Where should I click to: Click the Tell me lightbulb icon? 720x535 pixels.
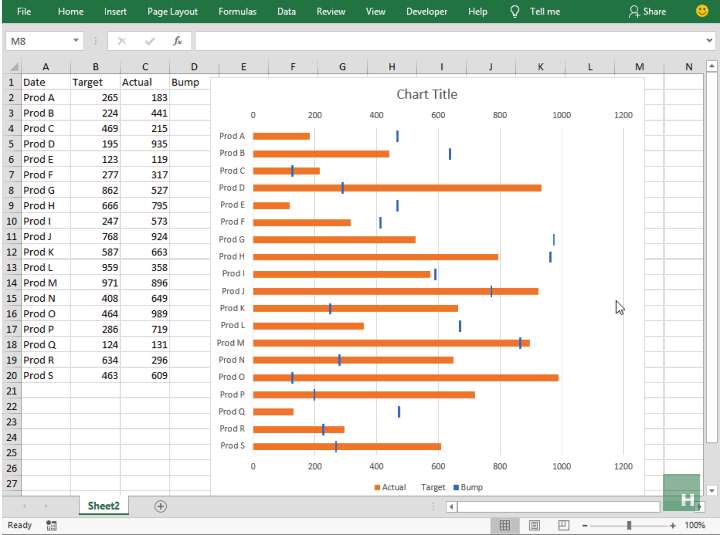(515, 11)
